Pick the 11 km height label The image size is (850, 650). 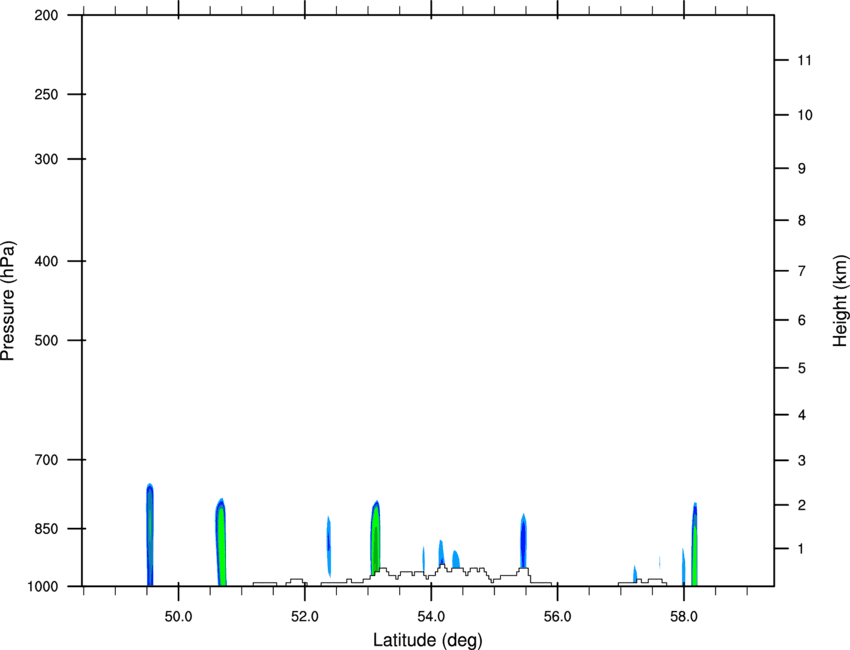point(805,60)
